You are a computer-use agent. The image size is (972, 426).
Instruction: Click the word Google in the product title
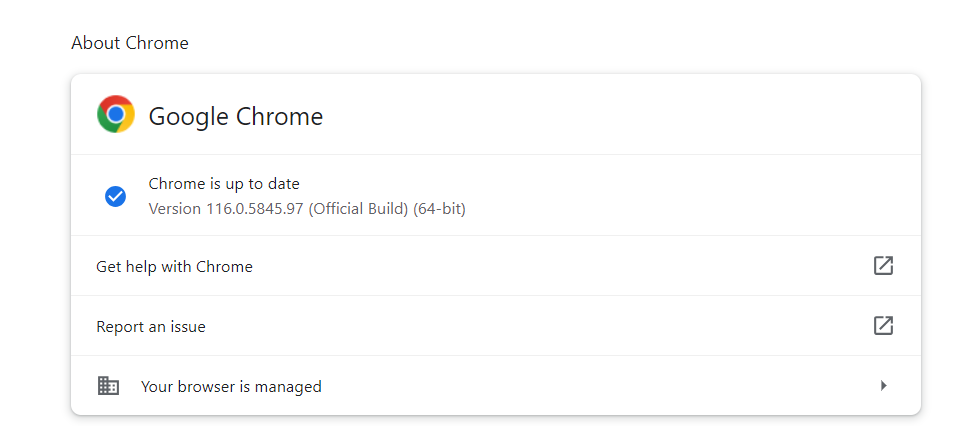pos(189,117)
